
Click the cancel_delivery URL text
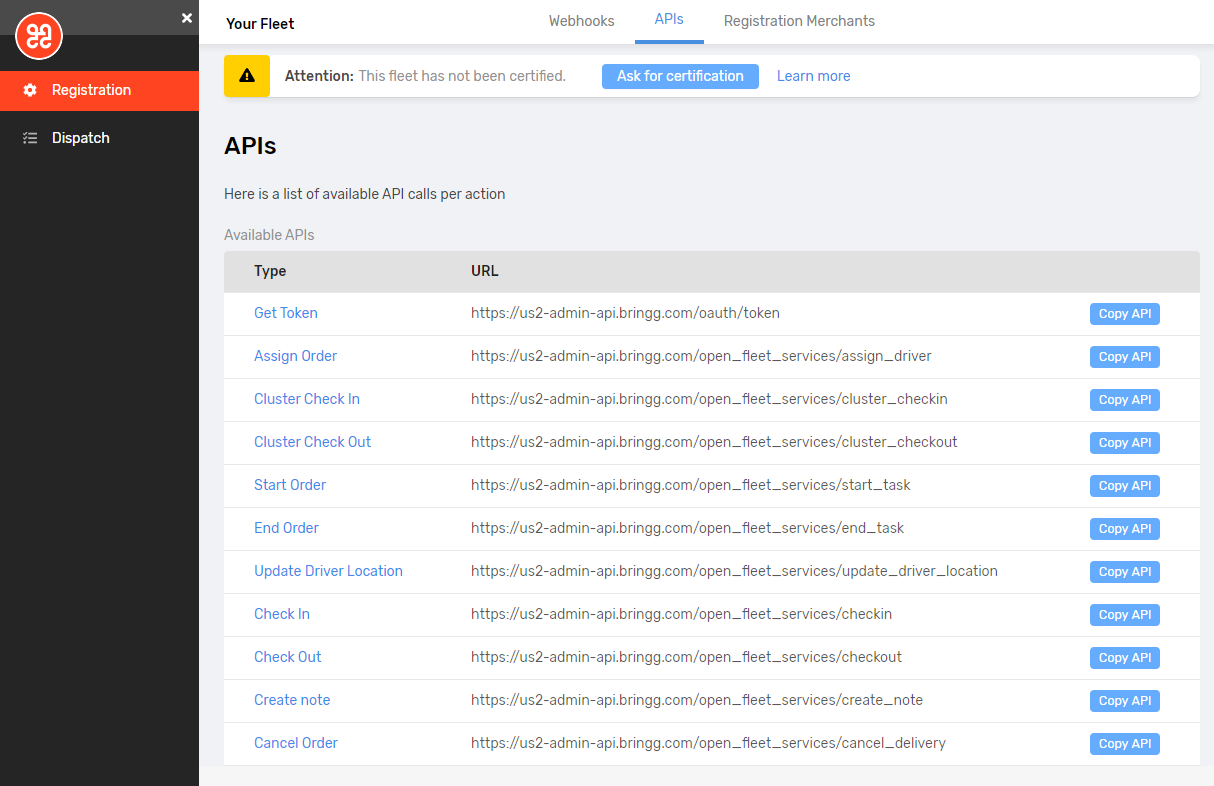coord(708,743)
